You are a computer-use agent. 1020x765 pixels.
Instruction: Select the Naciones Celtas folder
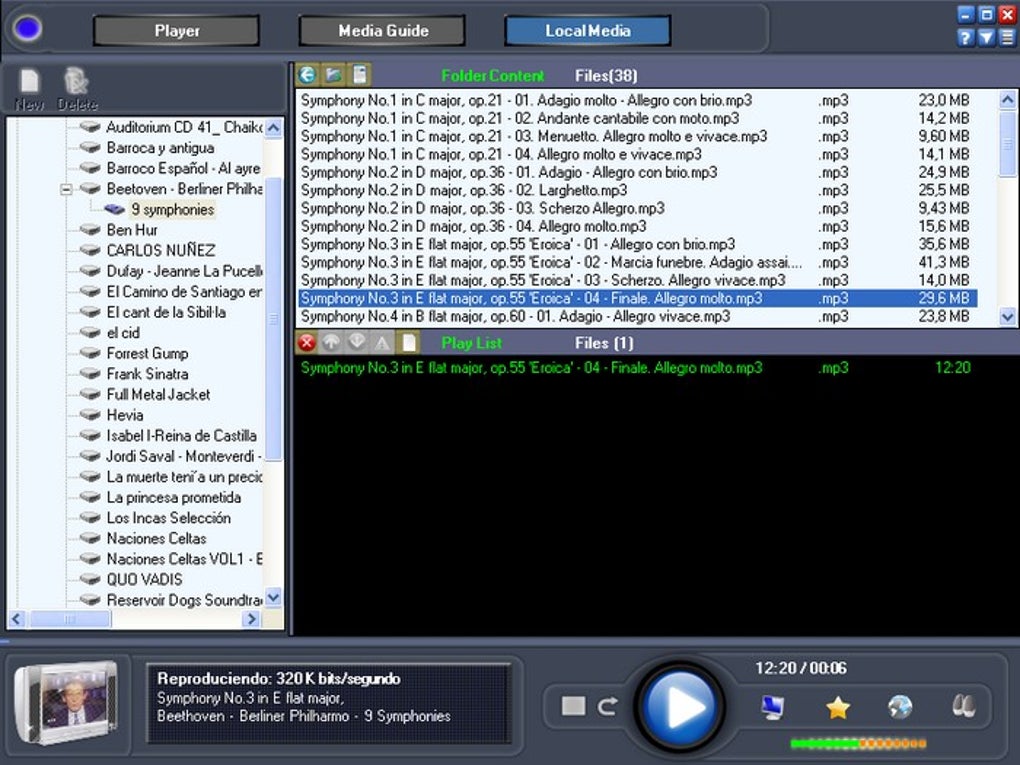(x=156, y=538)
